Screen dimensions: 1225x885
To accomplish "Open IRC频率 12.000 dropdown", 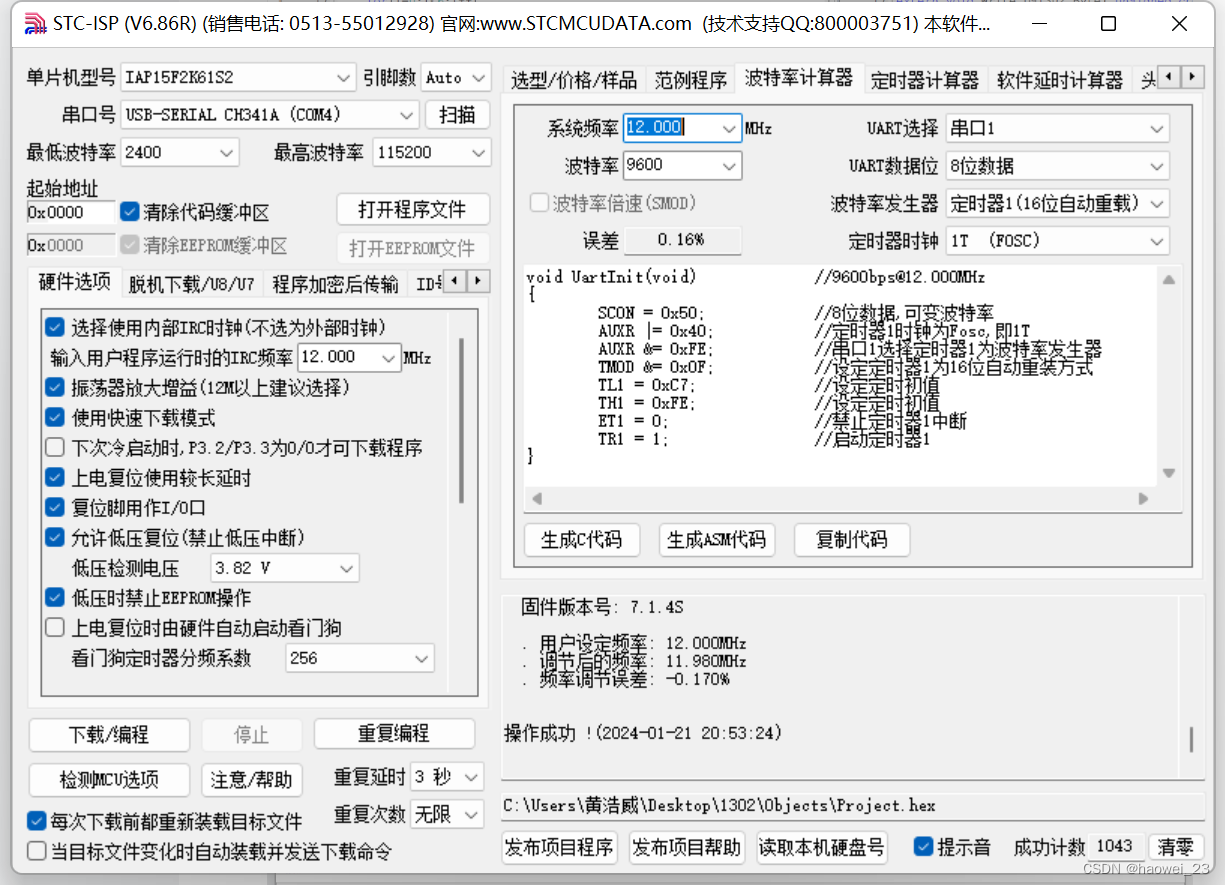I will point(349,357).
